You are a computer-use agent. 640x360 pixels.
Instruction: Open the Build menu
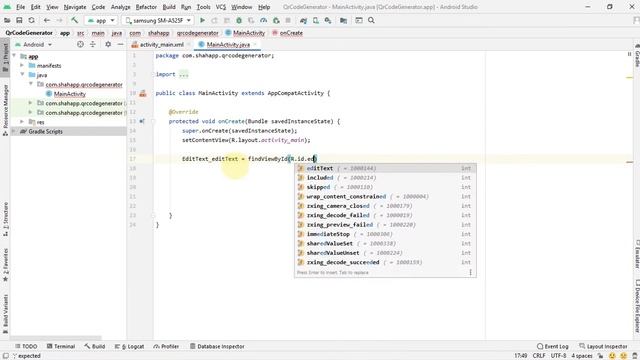point(169,7)
